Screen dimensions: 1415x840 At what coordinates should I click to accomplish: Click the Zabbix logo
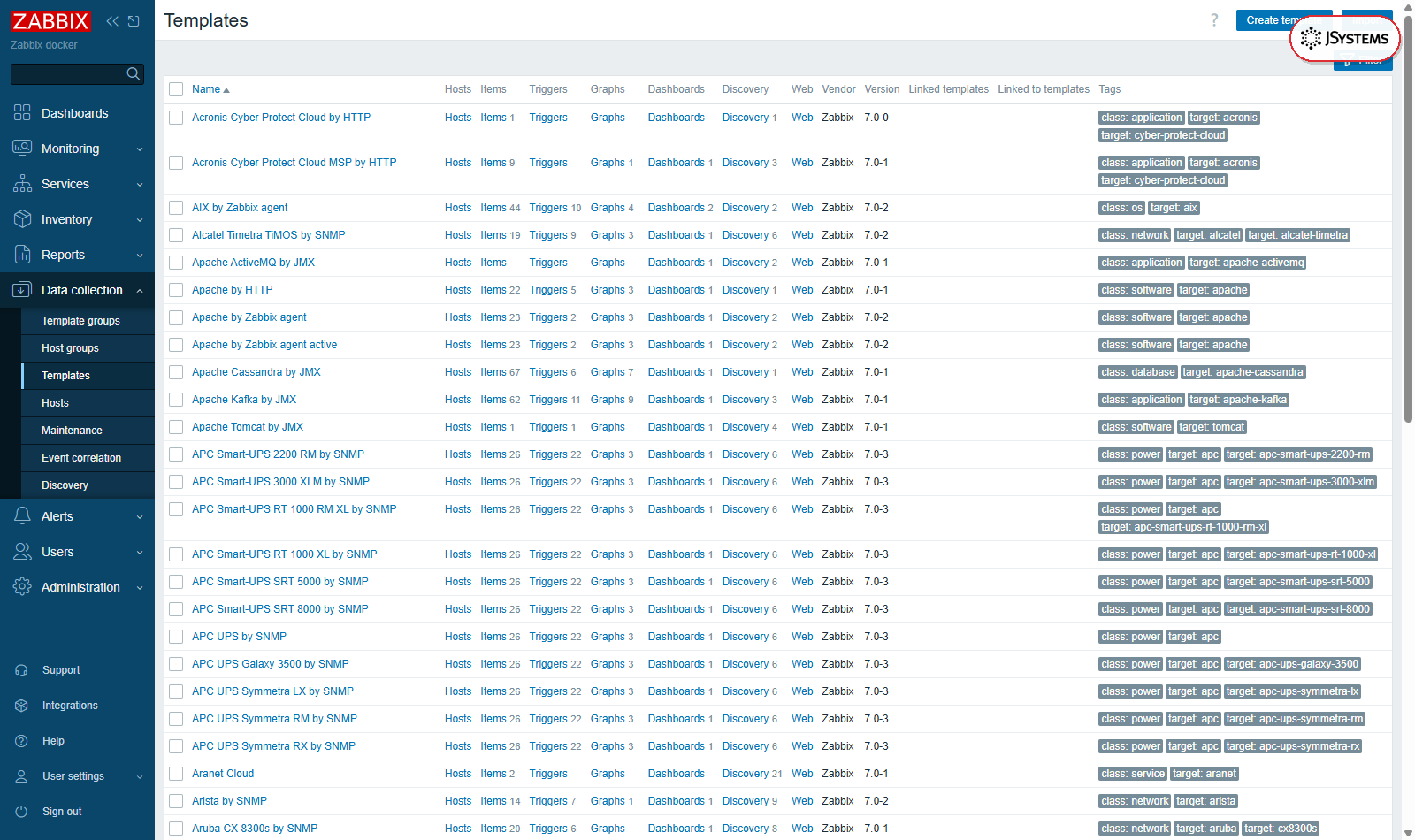click(x=50, y=21)
